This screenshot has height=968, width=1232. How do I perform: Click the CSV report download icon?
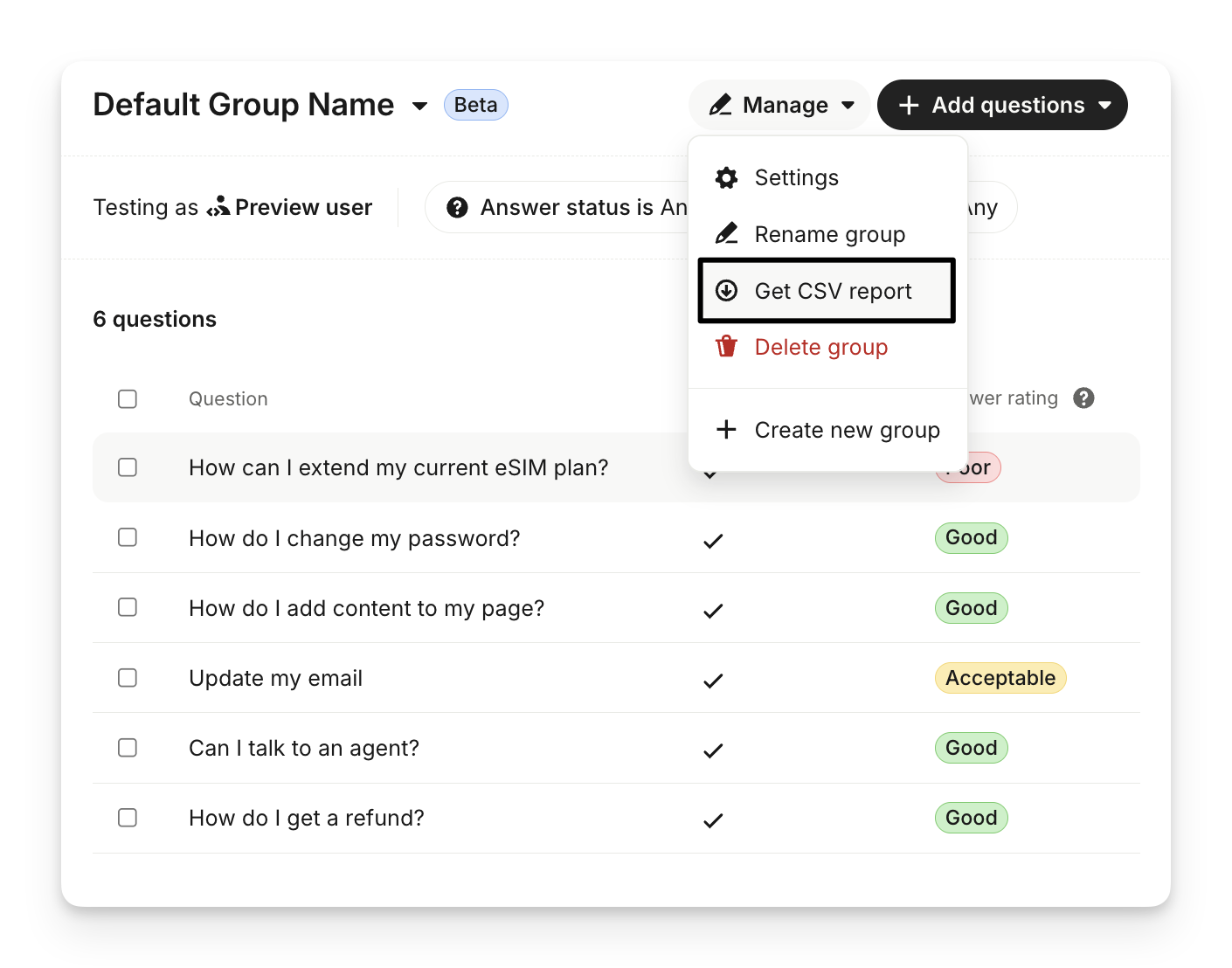(x=726, y=291)
